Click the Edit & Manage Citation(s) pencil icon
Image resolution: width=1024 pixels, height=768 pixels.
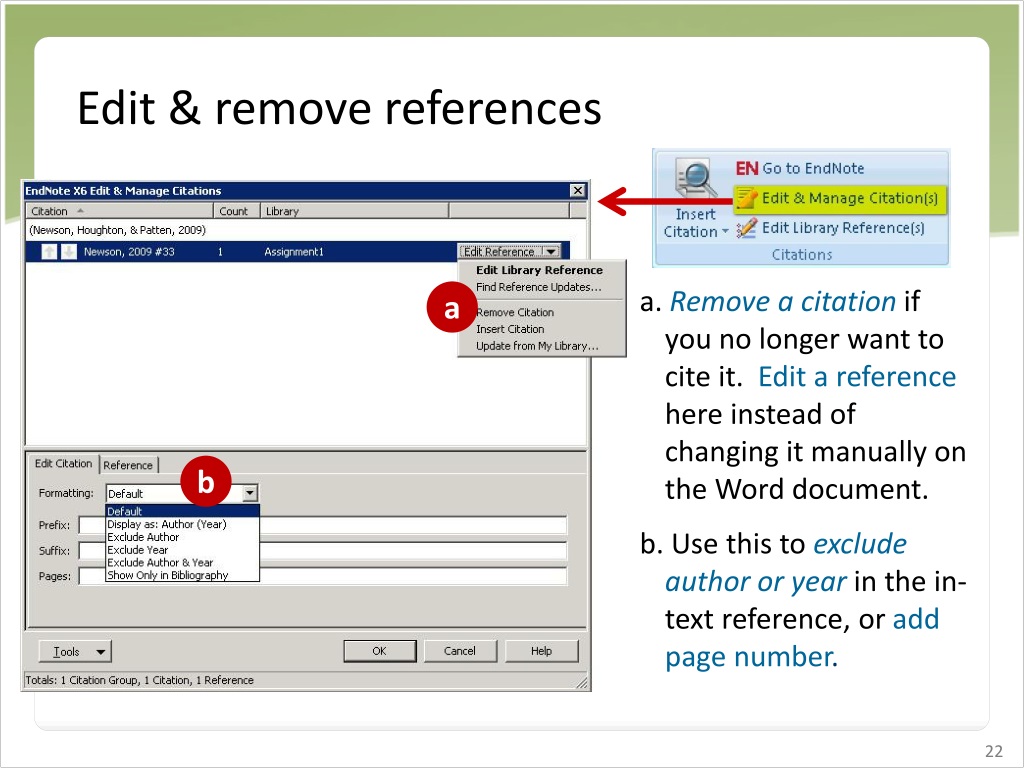[746, 198]
